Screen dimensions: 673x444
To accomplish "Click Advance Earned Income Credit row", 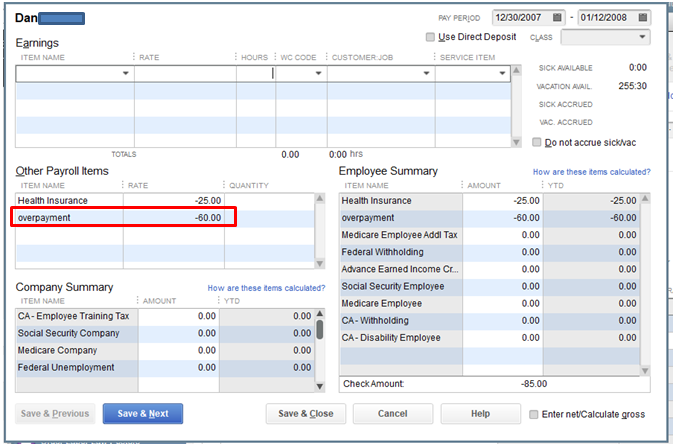I will [489, 269].
